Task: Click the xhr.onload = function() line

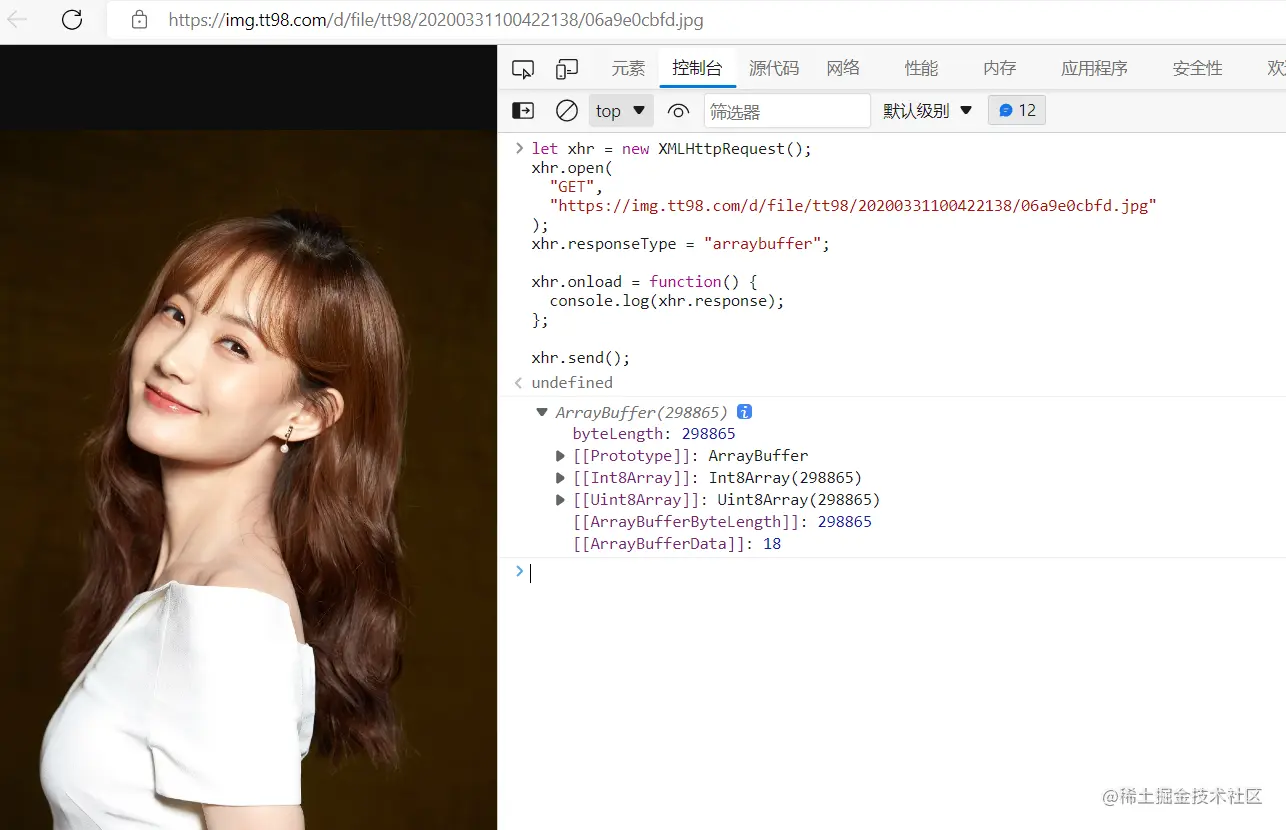Action: point(645,282)
